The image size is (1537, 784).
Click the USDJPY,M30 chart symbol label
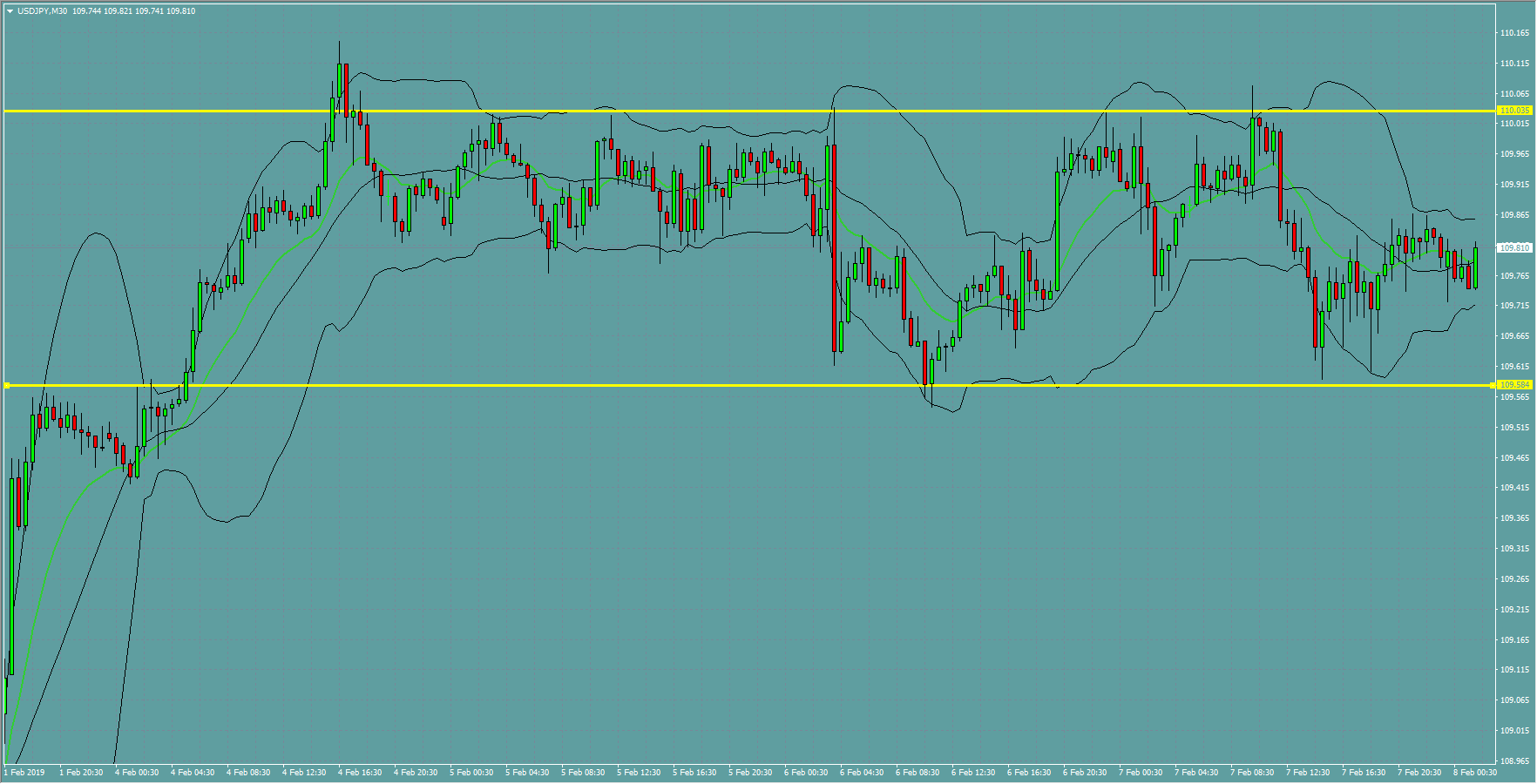click(x=43, y=11)
